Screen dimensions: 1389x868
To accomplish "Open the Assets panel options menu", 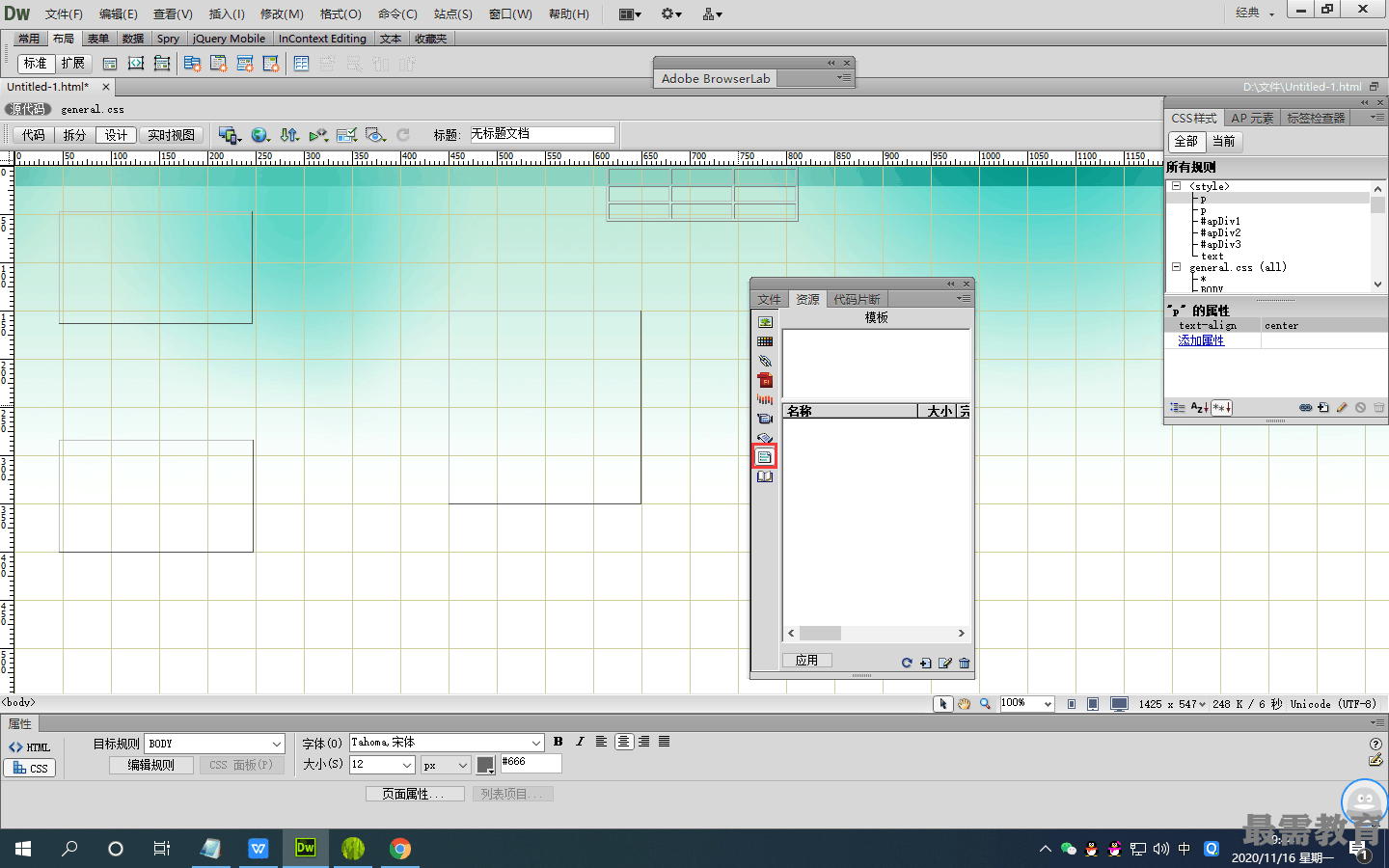I will (x=964, y=299).
